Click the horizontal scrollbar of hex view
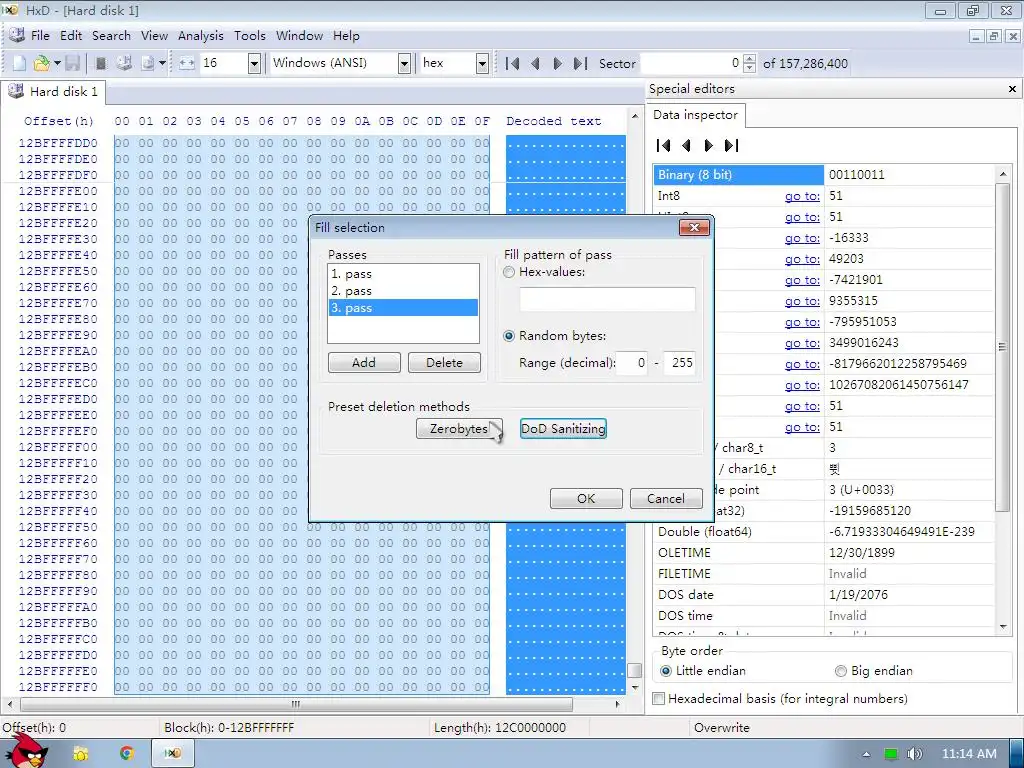This screenshot has width=1024, height=768. point(296,705)
